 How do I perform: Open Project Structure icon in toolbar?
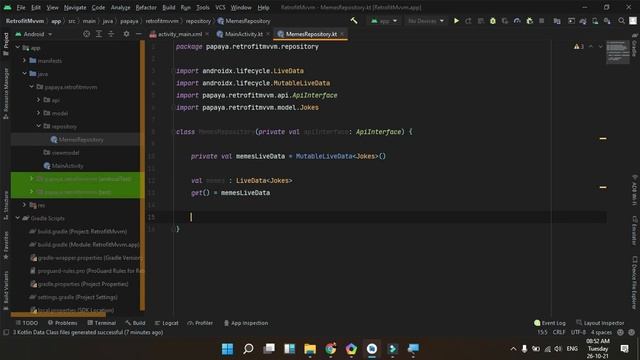click(557, 21)
